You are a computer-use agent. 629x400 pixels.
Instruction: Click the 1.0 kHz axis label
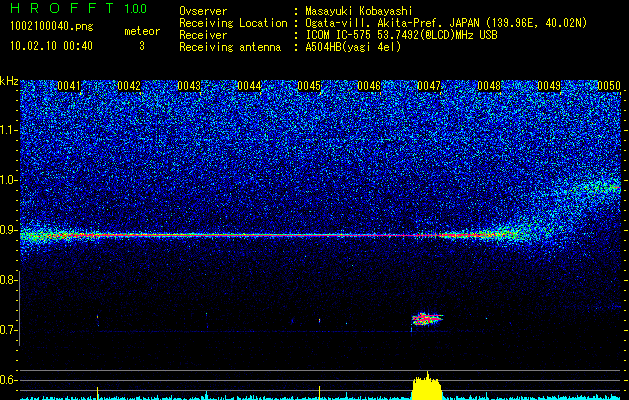point(8,180)
